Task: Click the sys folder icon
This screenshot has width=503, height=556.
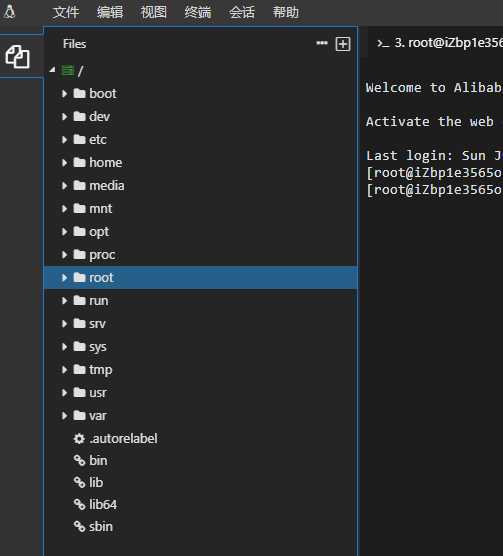Action: [79, 346]
